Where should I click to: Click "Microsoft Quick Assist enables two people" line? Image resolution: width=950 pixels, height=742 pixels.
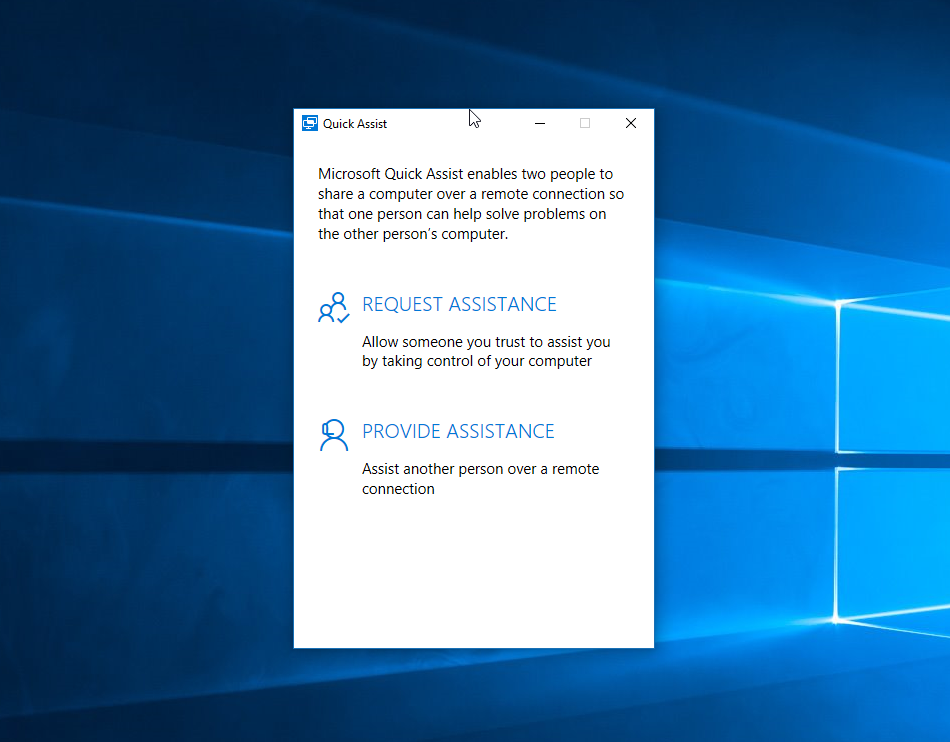[x=465, y=174]
